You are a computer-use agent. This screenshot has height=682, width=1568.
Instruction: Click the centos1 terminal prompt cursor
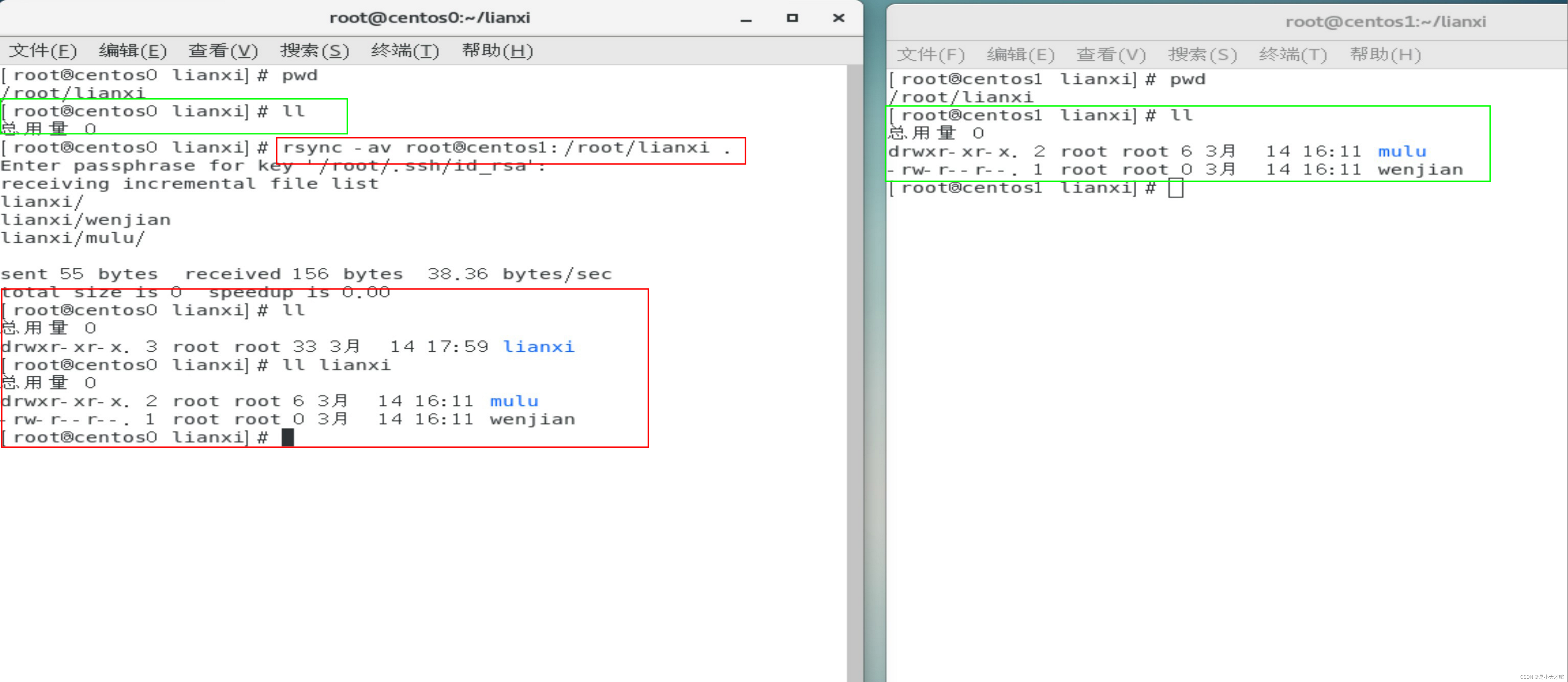(x=1175, y=188)
